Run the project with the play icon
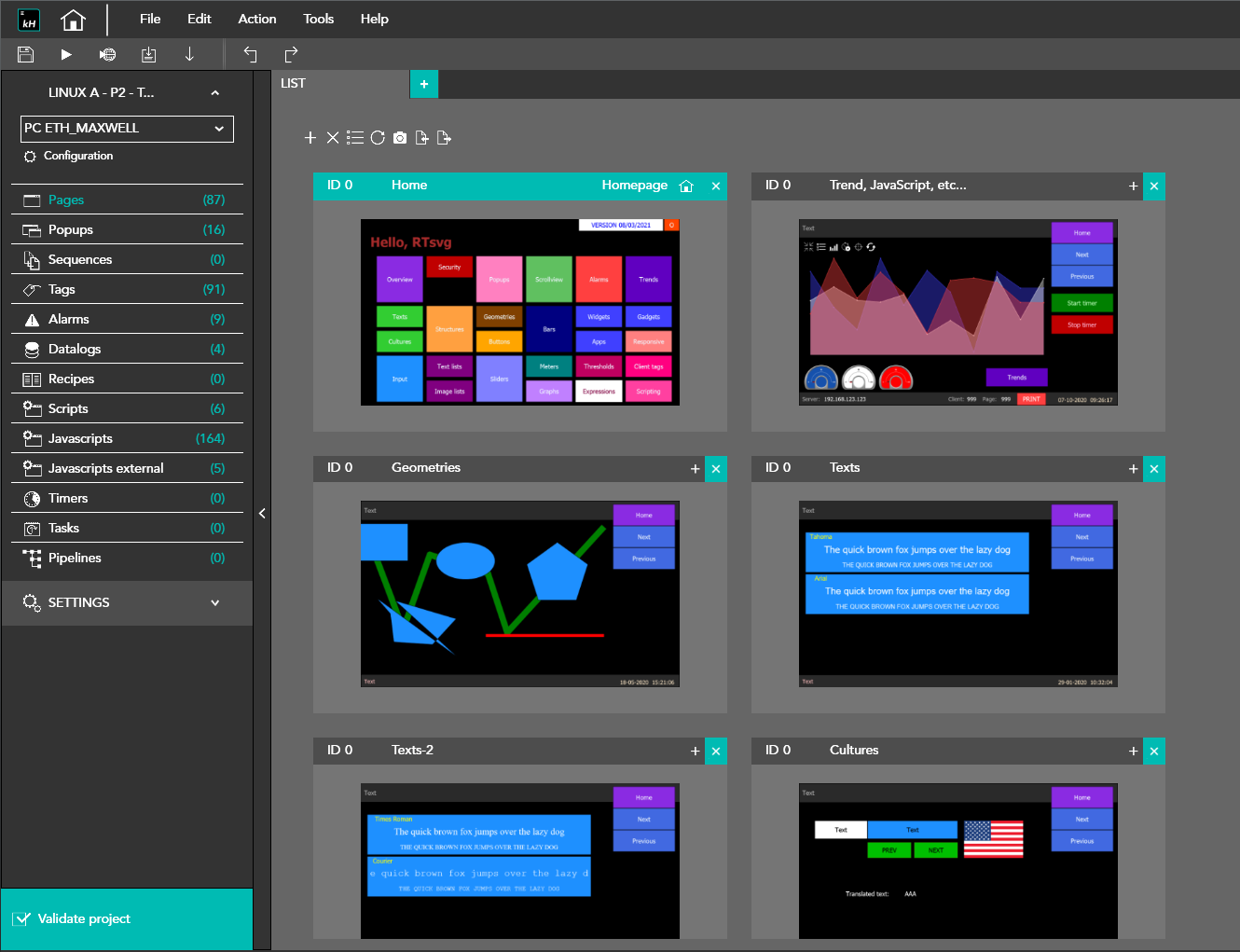 click(x=66, y=54)
